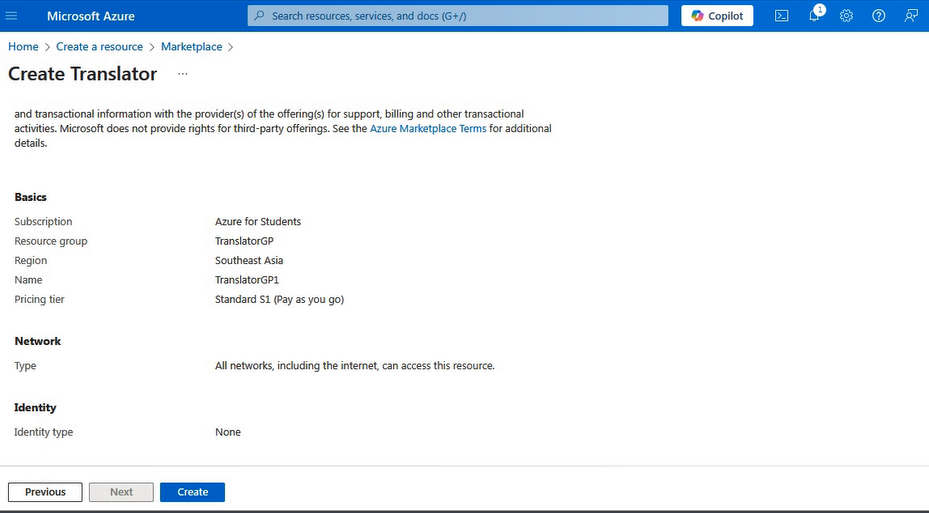Click the 'Pricing tier' label
Screen dimensions: 929x513
tap(39, 300)
